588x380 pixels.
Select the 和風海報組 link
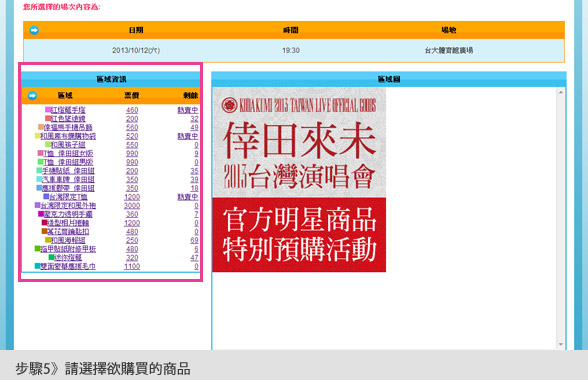[68, 240]
